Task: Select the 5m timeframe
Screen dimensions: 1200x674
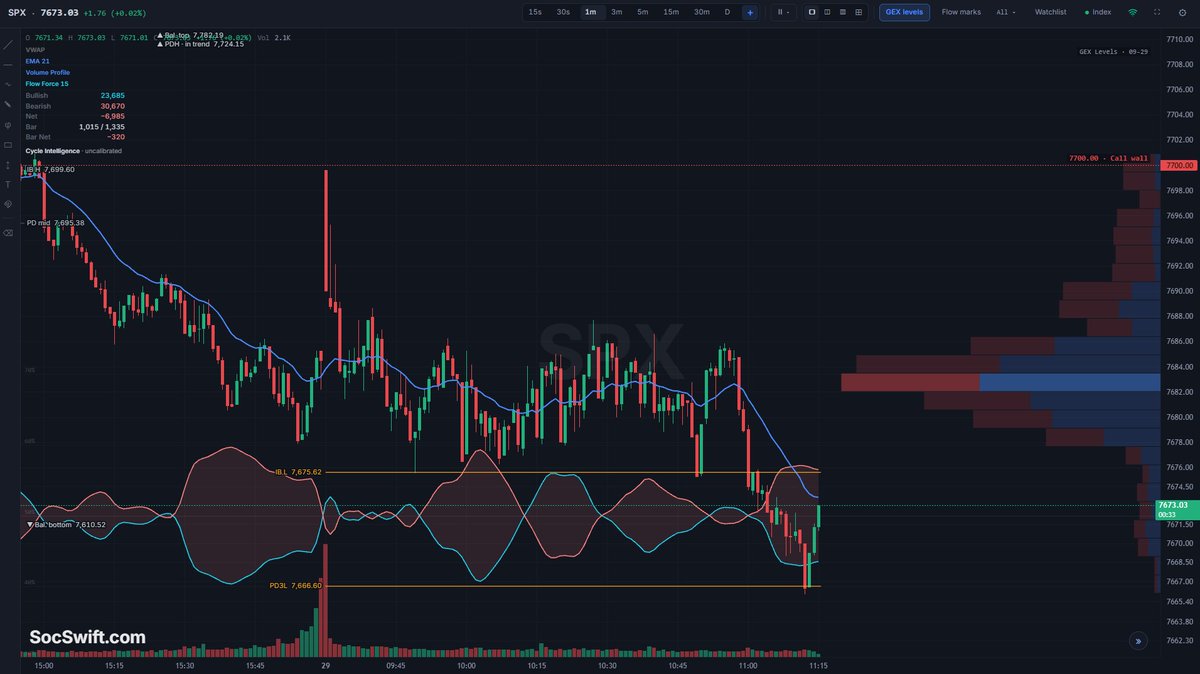Action: (643, 12)
